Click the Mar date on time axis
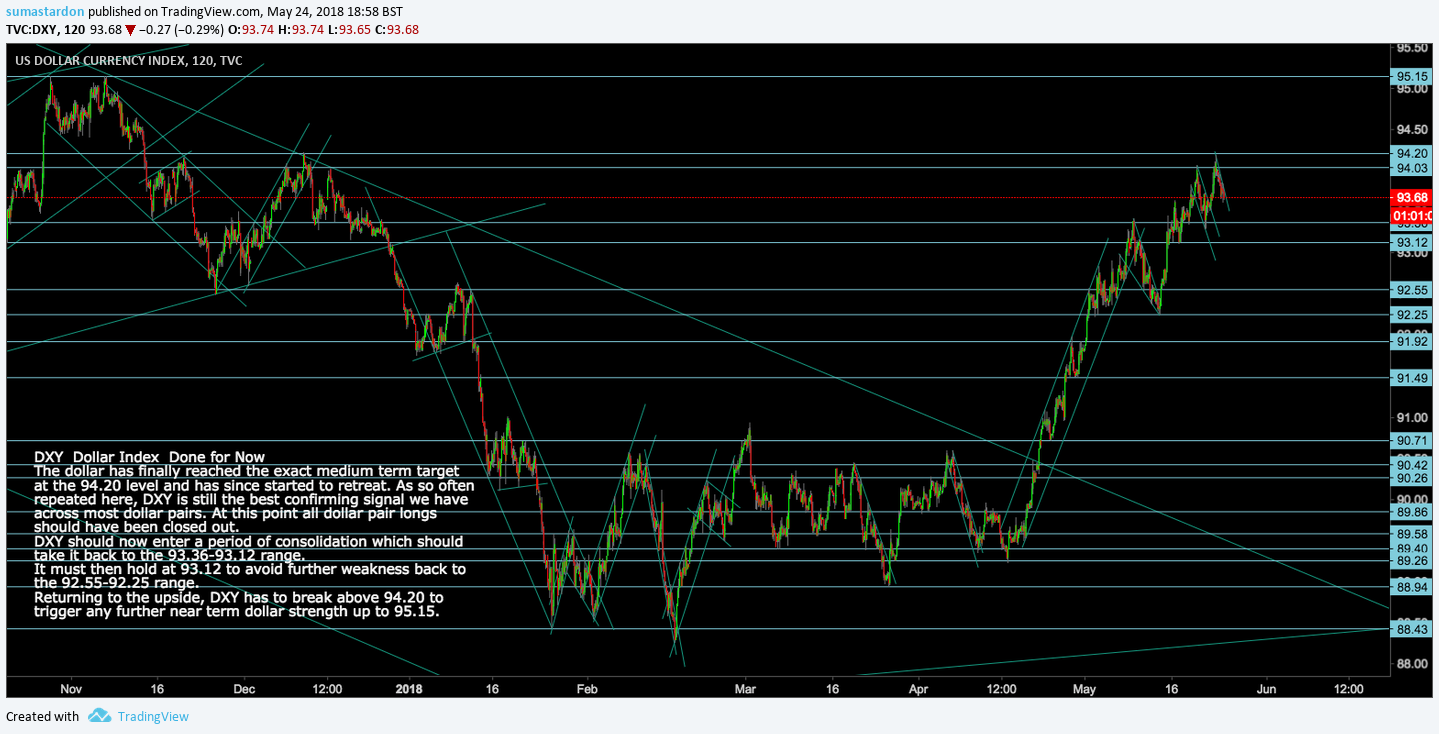Screen dimensions: 1439x734 tap(745, 689)
